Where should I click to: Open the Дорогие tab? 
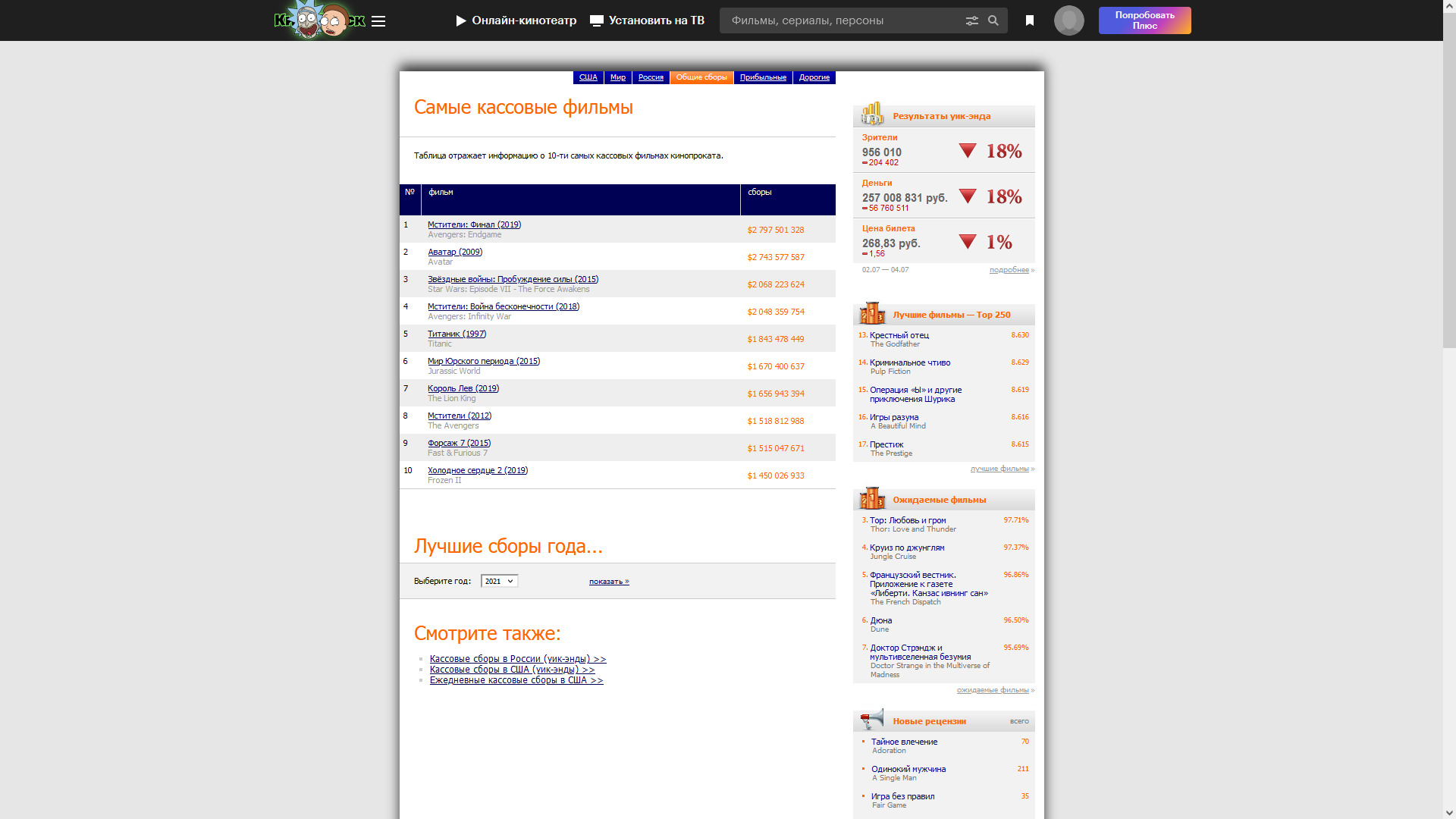(814, 77)
